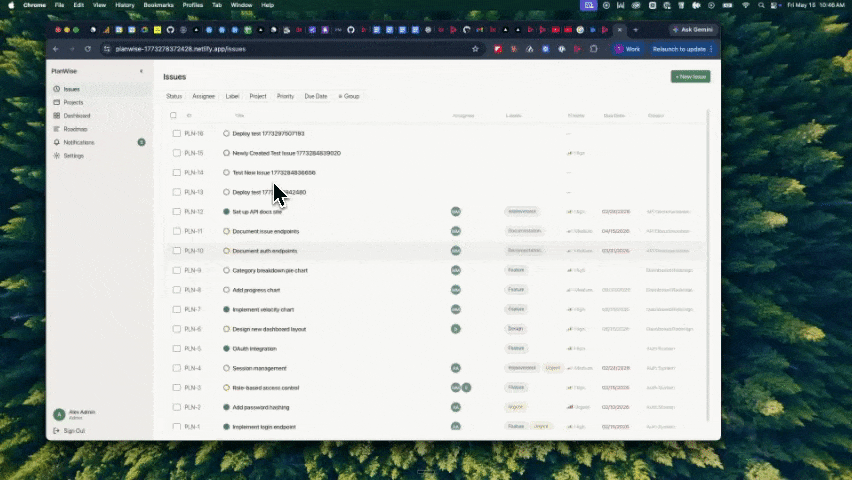852x480 pixels.
Task: Check the PLN-16 row checkbox
Action: (177, 133)
